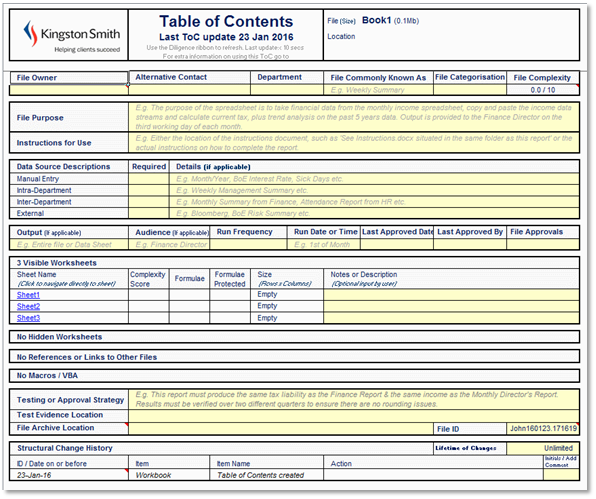Click the Inter-Department details field

click(374, 202)
